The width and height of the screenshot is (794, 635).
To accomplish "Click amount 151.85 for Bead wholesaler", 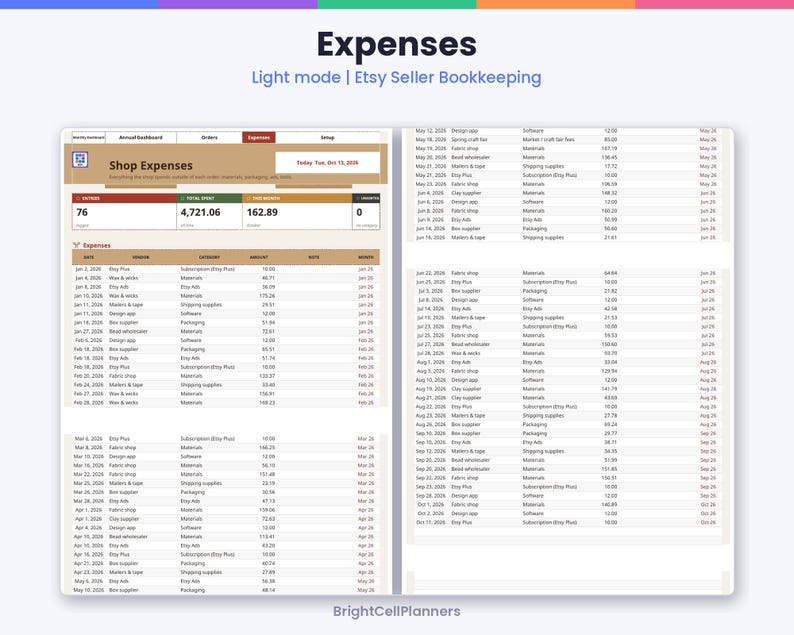I will pos(609,469).
